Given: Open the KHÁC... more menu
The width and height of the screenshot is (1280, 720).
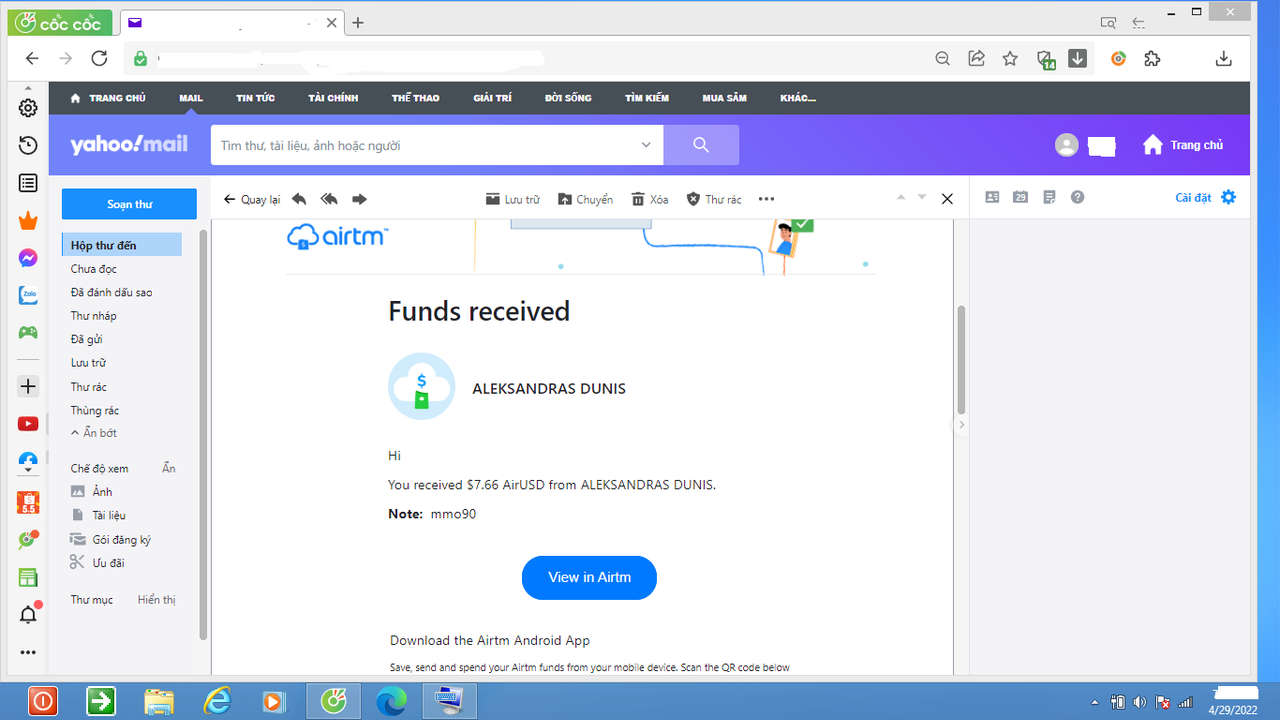Looking at the screenshot, I should coord(798,98).
